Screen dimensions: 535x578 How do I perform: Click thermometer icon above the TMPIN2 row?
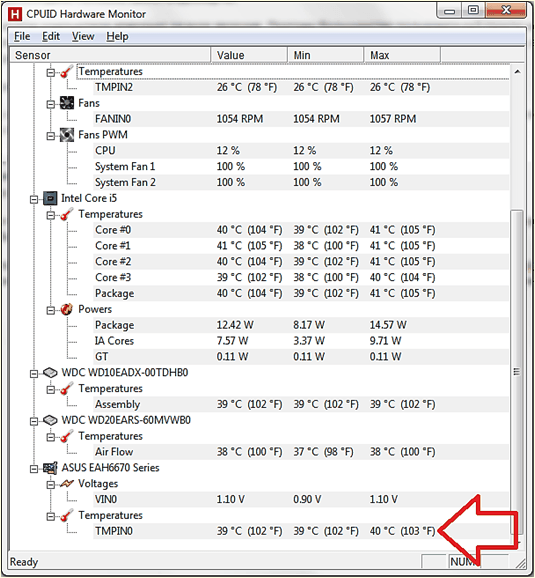pyautogui.click(x=67, y=72)
